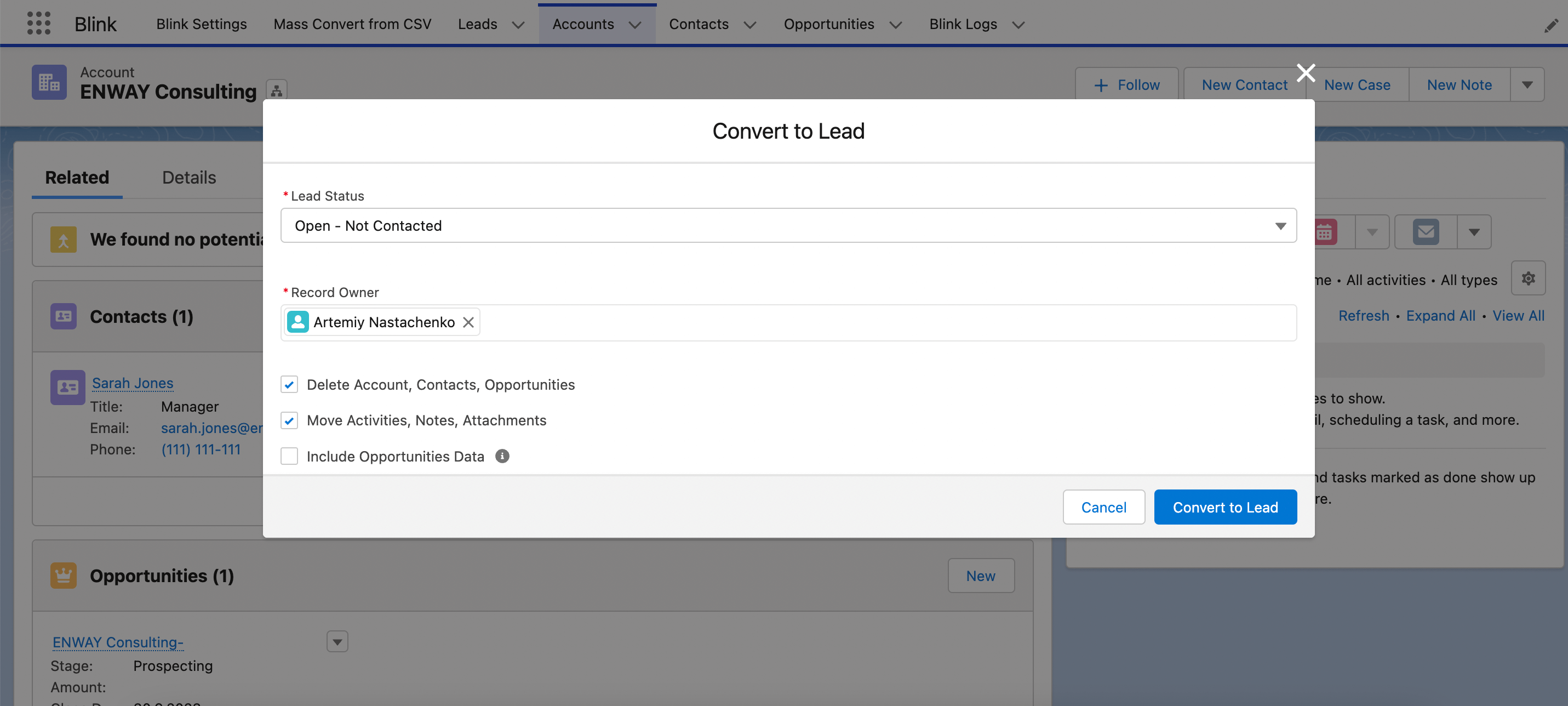Switch to the Details tab
Image resolution: width=1568 pixels, height=706 pixels.
click(188, 176)
